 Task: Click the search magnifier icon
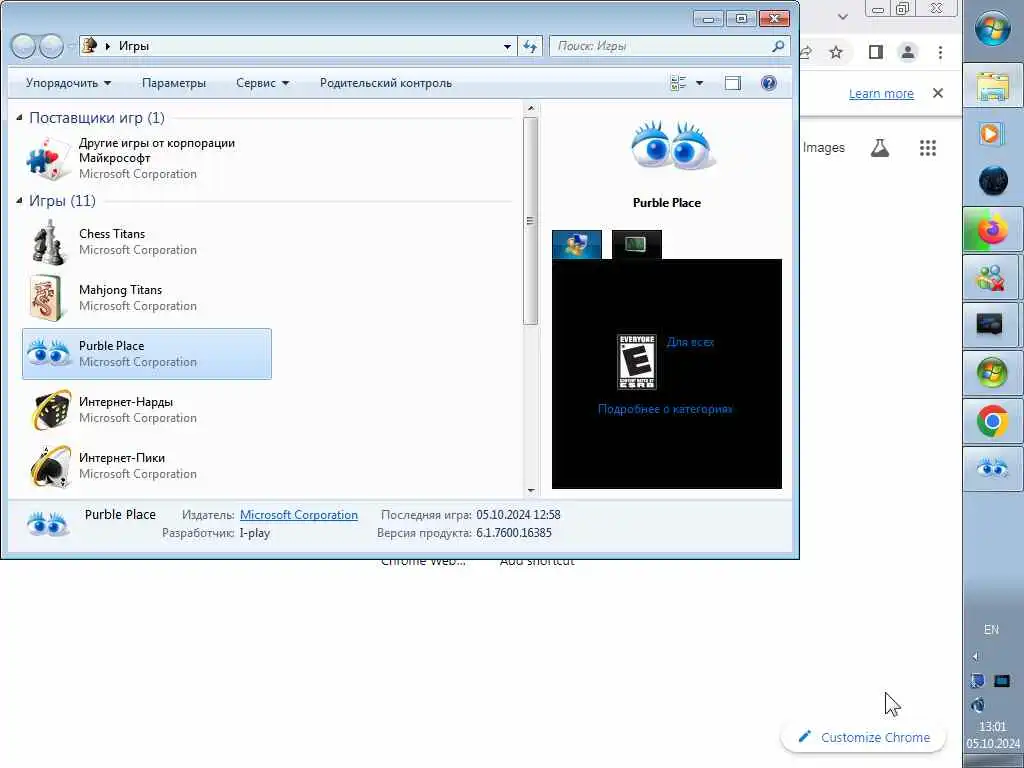(x=778, y=46)
